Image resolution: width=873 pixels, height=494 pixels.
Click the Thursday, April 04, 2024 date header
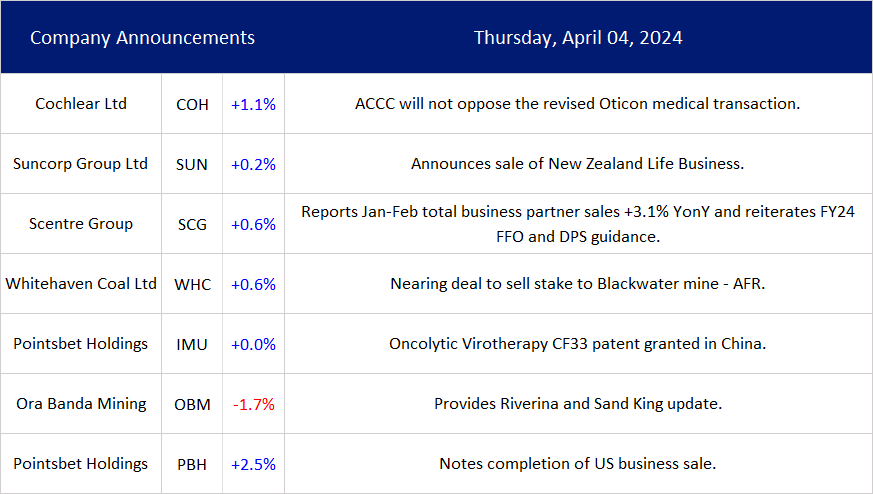pyautogui.click(x=578, y=38)
